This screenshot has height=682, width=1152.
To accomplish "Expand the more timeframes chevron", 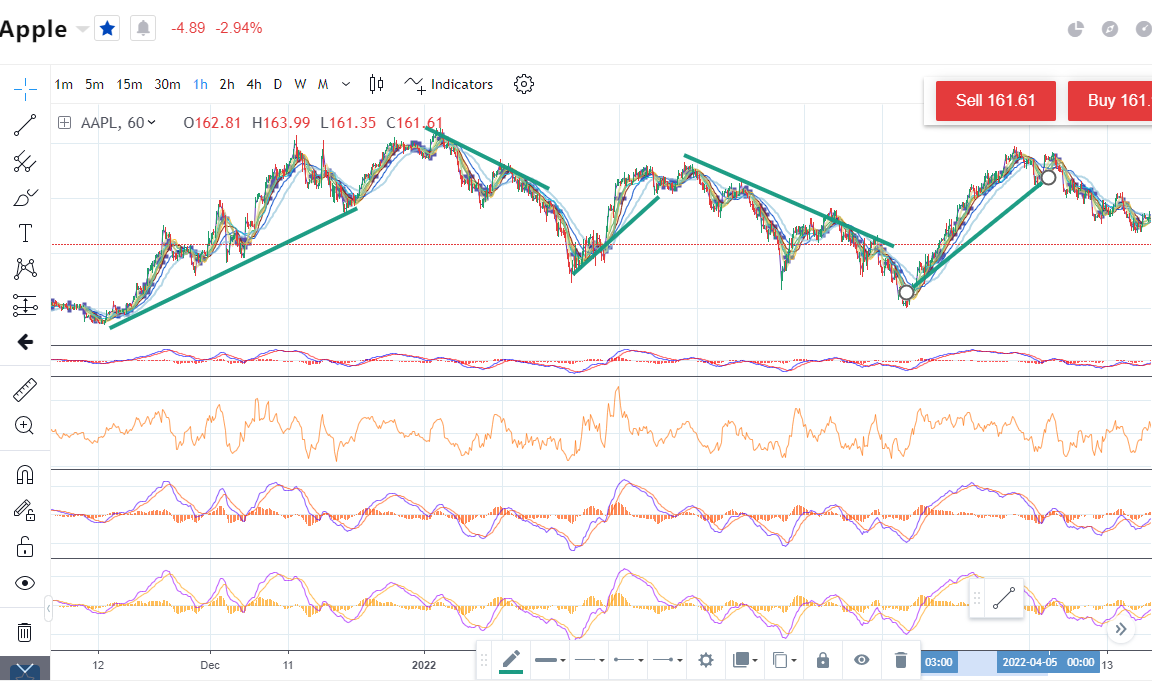I will click(346, 84).
